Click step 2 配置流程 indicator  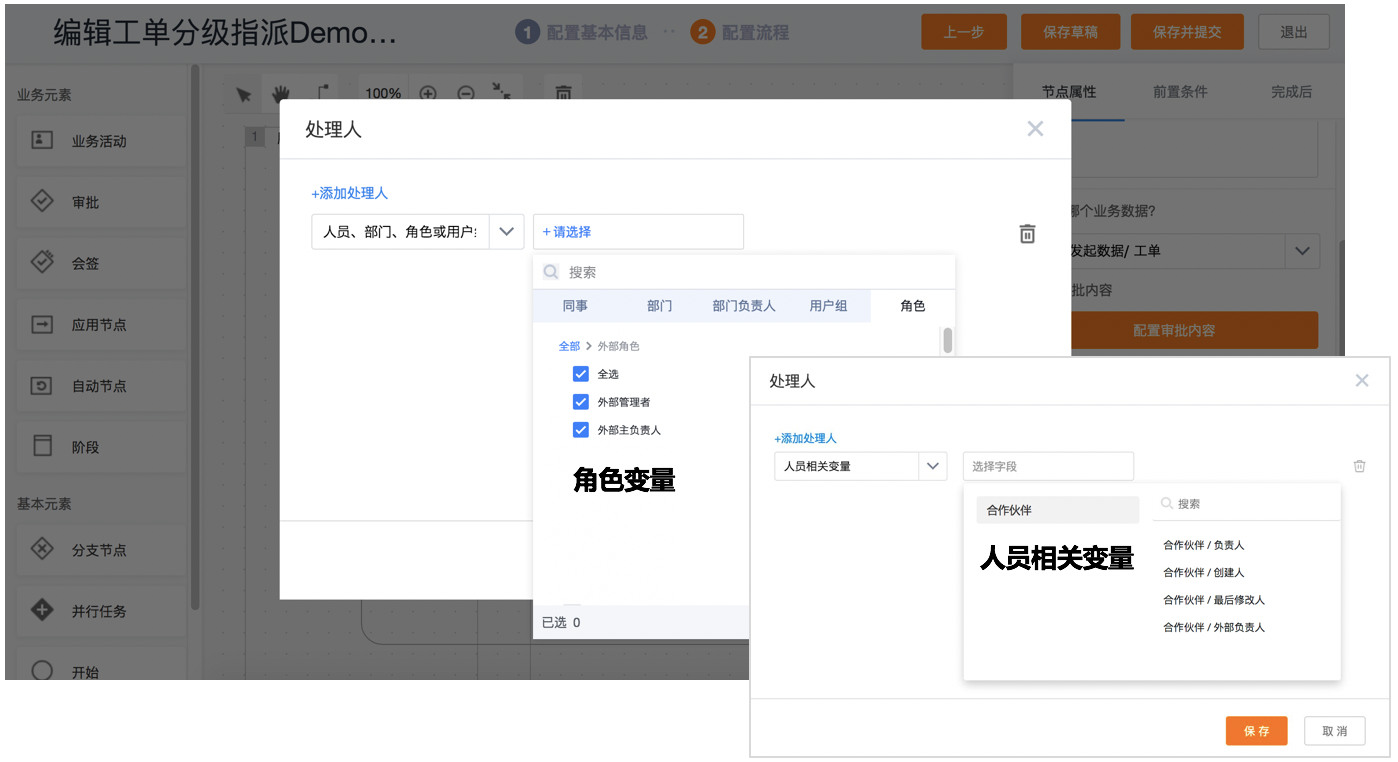[x=740, y=33]
